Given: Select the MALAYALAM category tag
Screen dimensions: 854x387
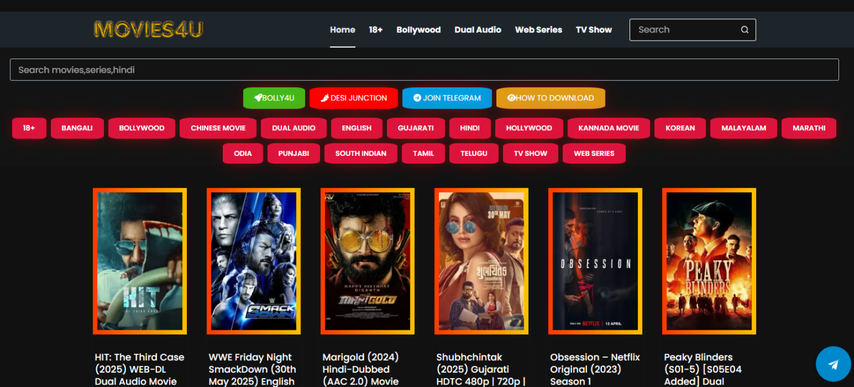Looking at the screenshot, I should tap(743, 128).
